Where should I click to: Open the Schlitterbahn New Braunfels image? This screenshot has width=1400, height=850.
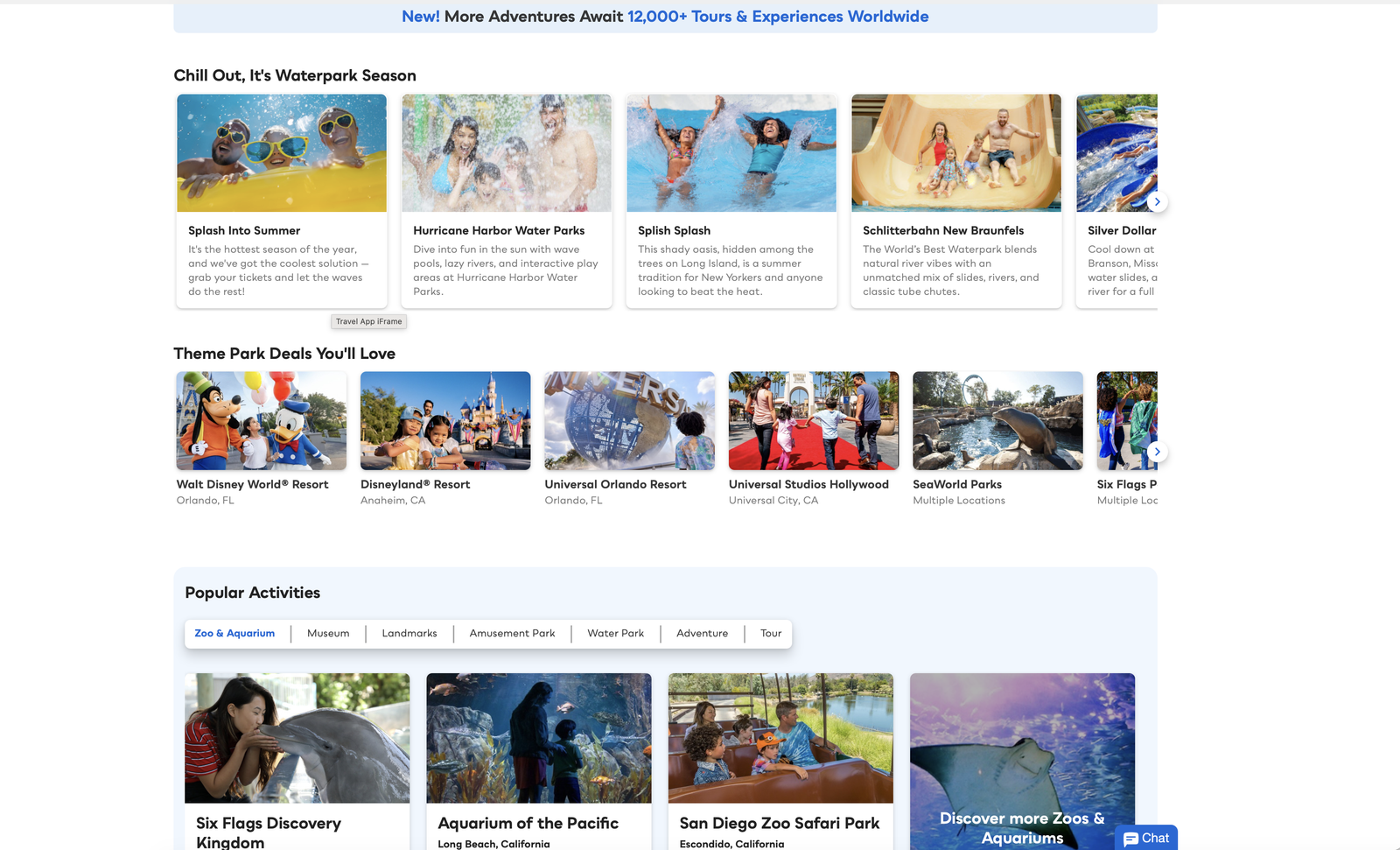tap(956, 153)
